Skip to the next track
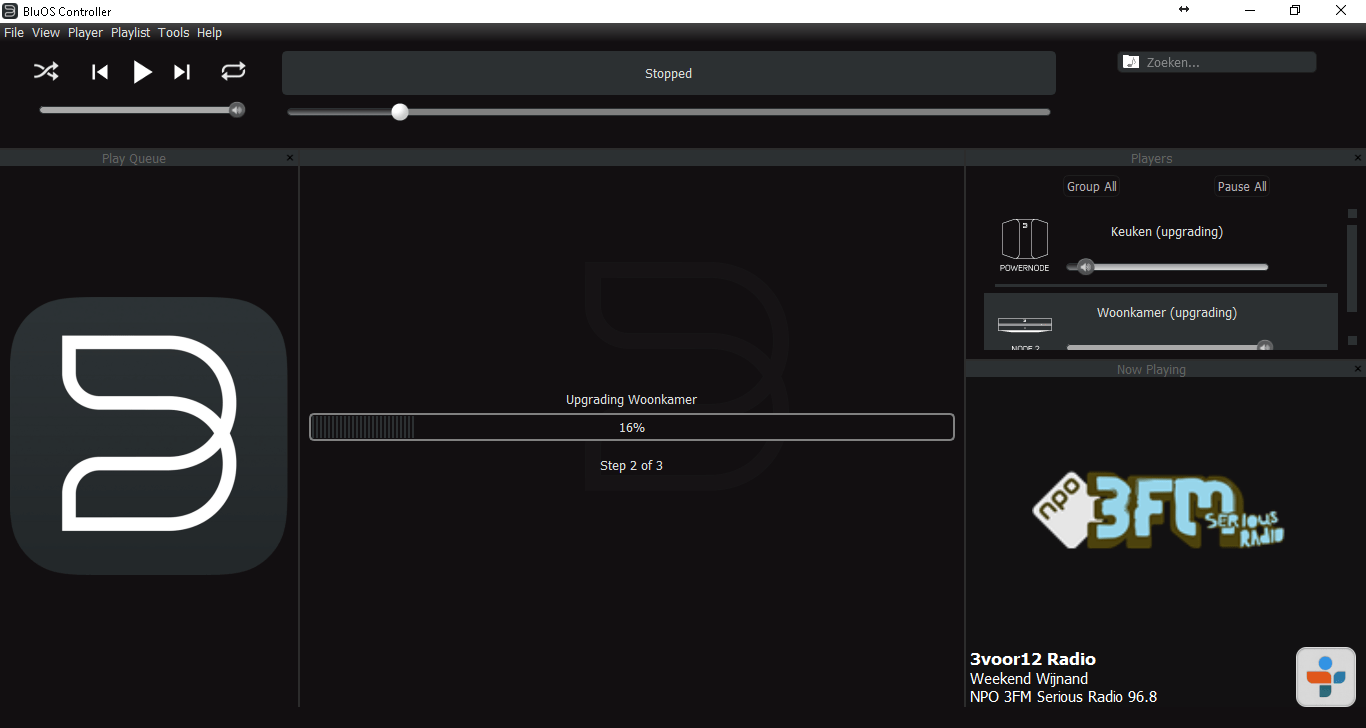The height and width of the screenshot is (728, 1366). point(182,72)
